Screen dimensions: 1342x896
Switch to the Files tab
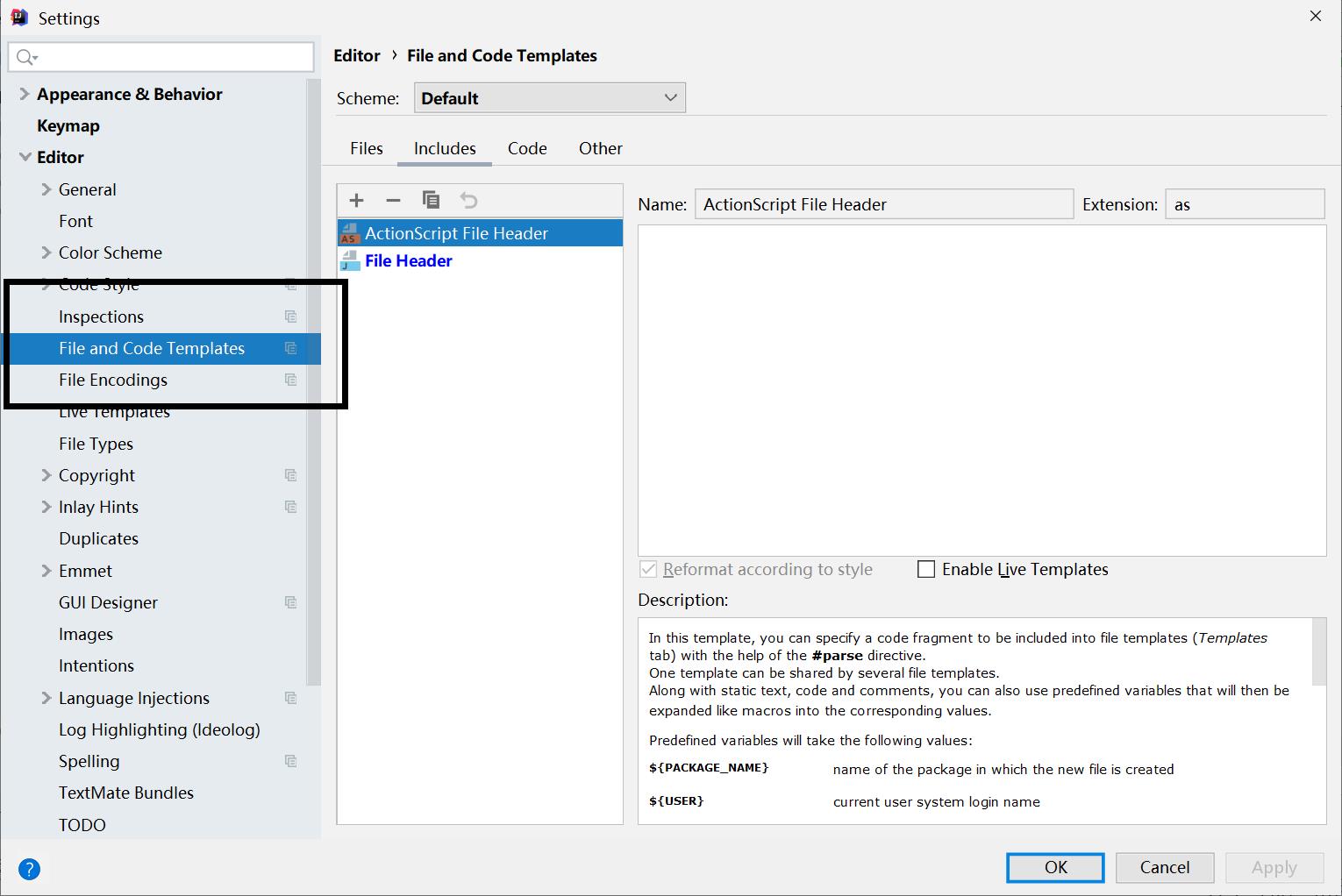pos(367,148)
